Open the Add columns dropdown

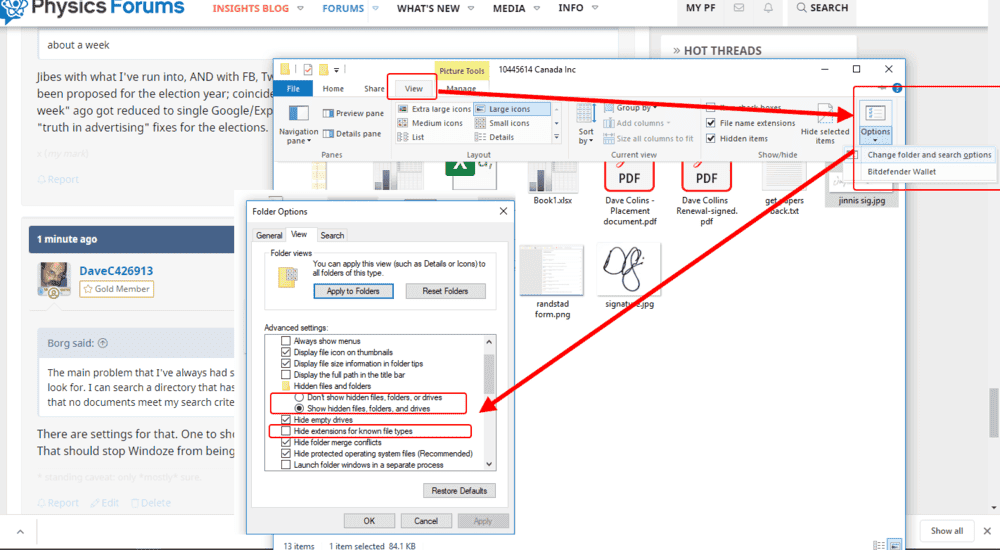pos(637,123)
